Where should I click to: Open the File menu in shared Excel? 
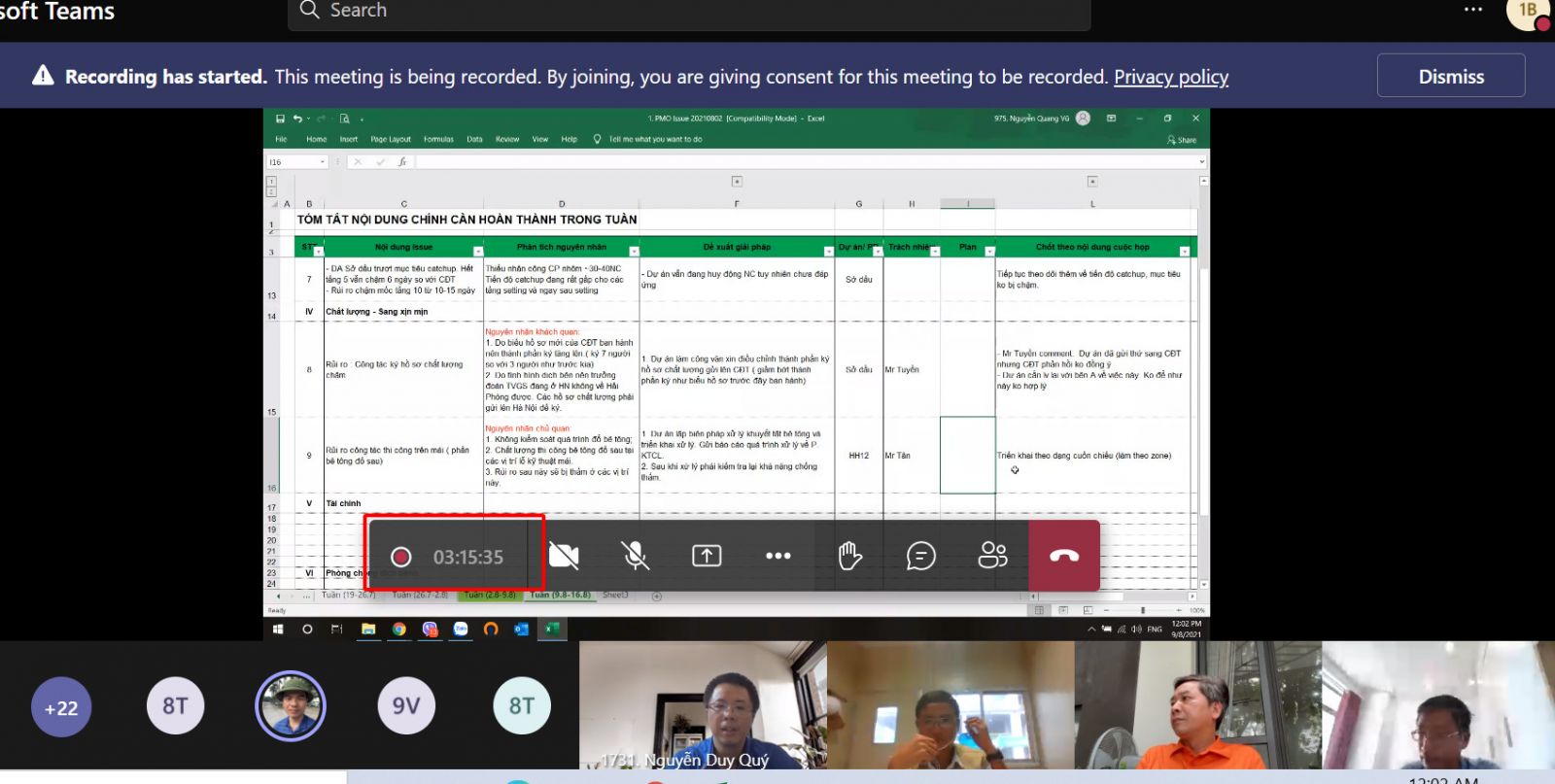[281, 139]
